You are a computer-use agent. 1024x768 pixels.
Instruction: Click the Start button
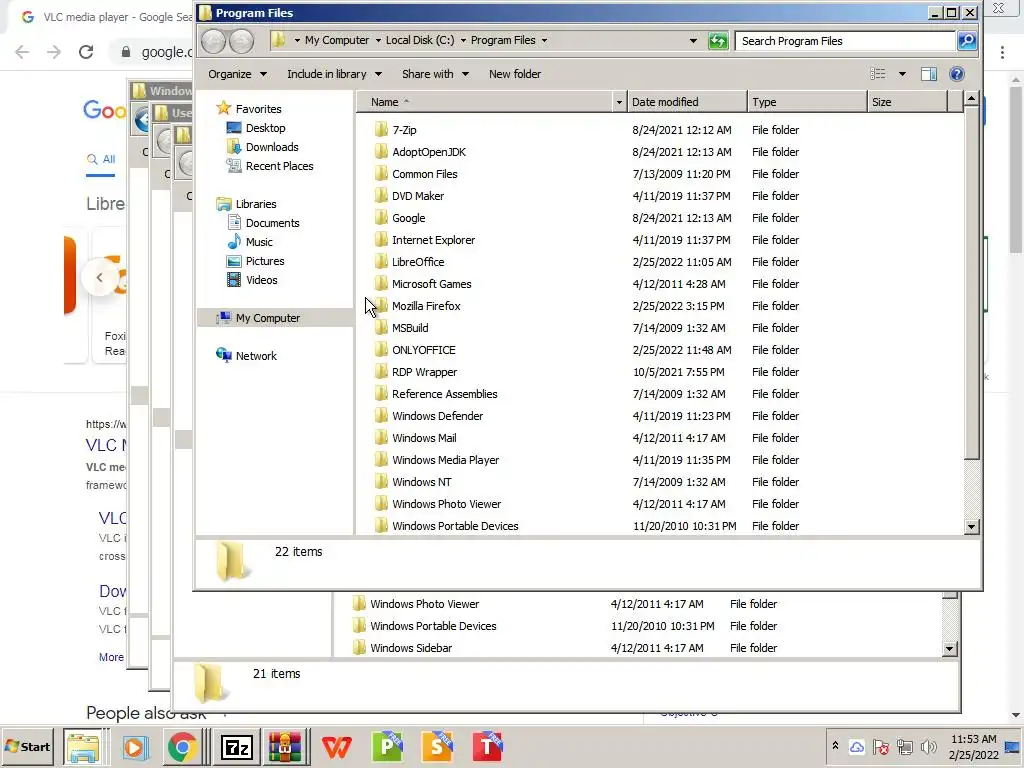point(29,746)
